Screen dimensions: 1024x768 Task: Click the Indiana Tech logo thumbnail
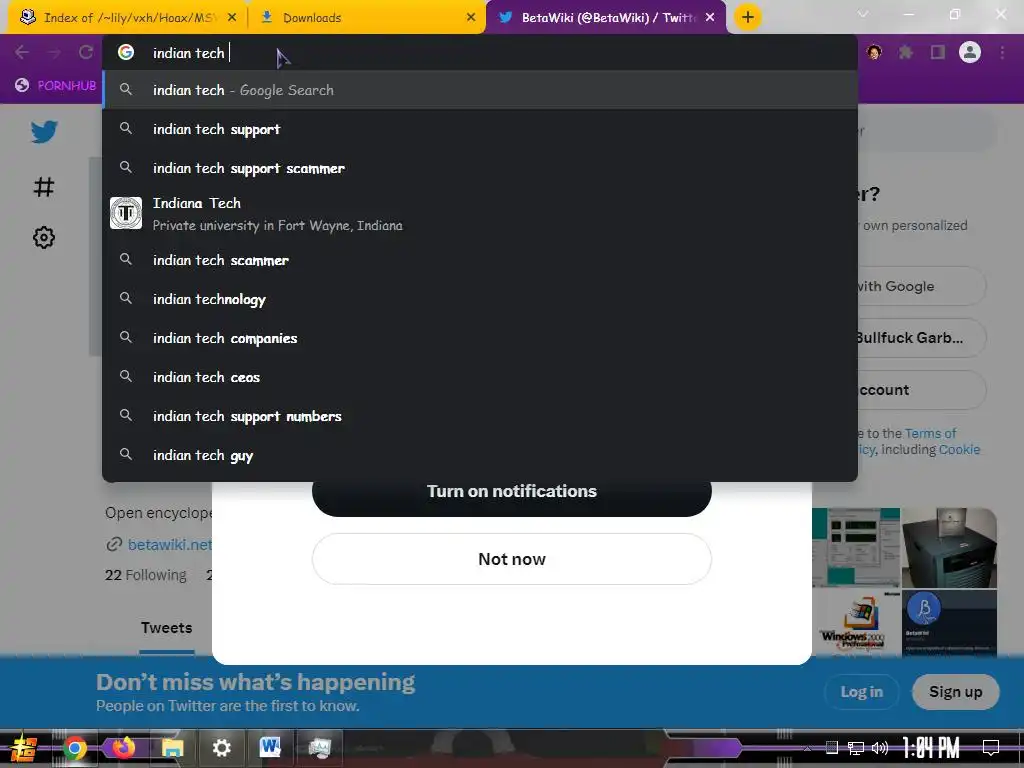coord(125,213)
